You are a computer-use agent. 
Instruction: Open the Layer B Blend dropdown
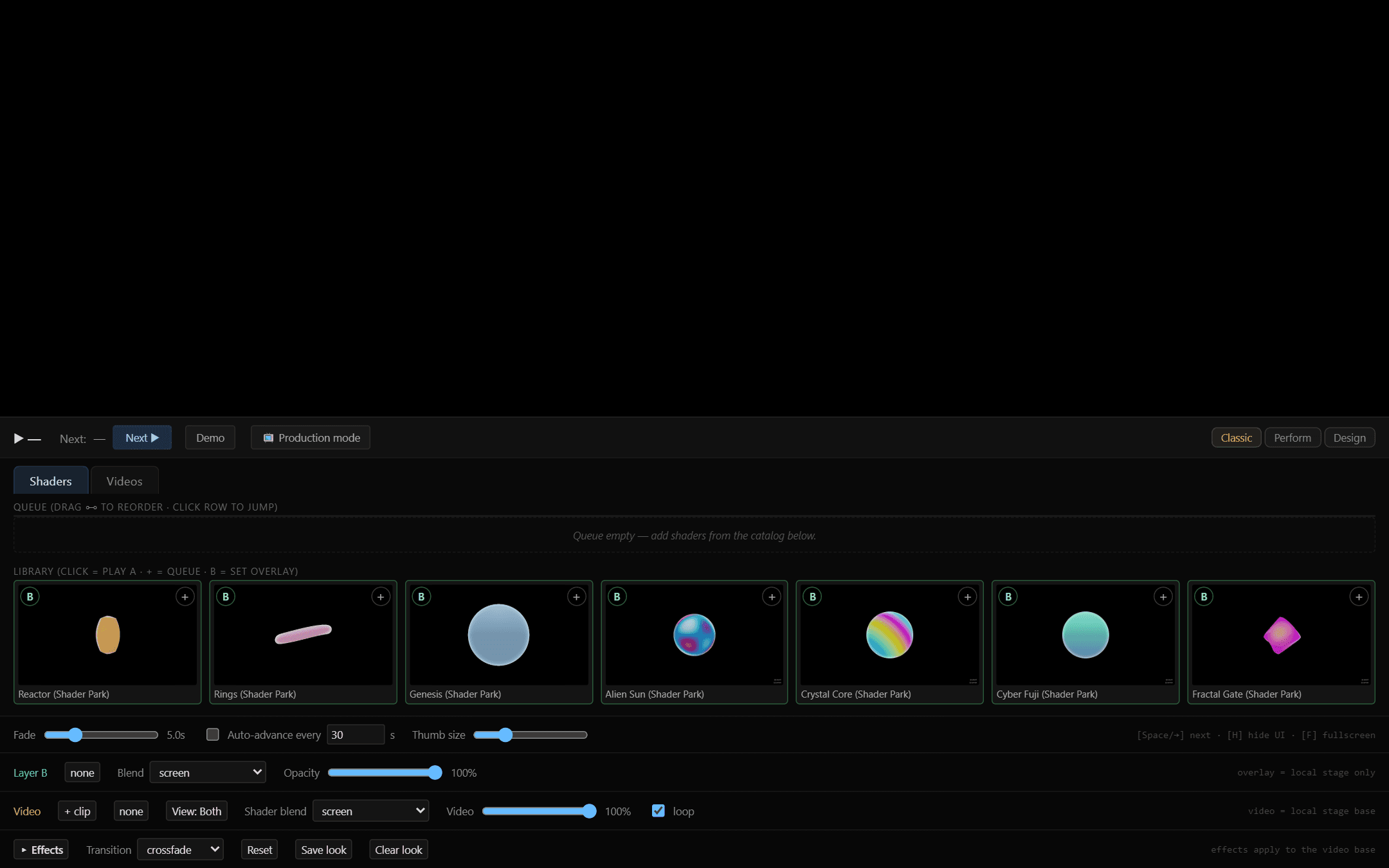[x=208, y=772]
